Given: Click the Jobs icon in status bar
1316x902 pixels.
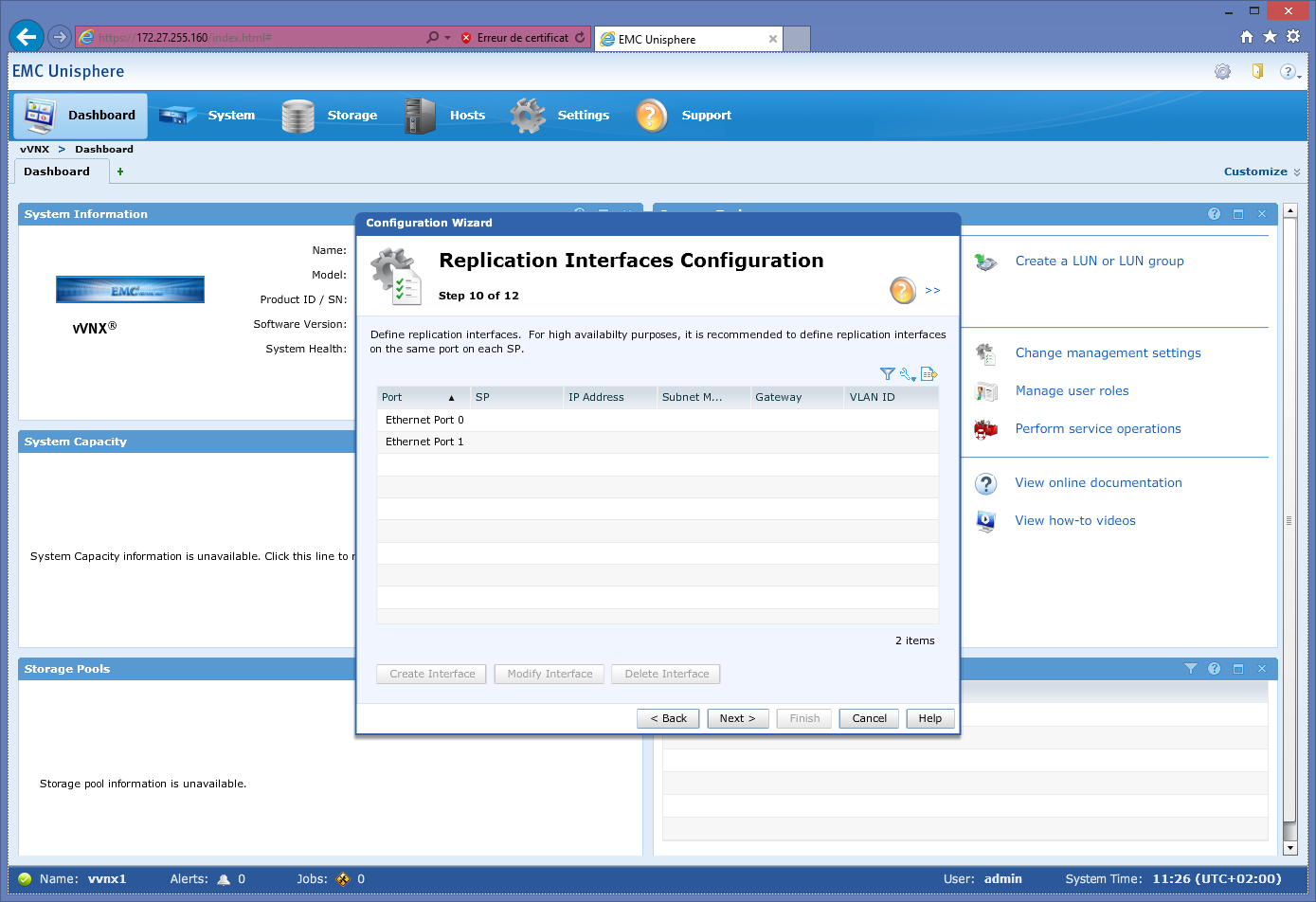Looking at the screenshot, I should 343,879.
